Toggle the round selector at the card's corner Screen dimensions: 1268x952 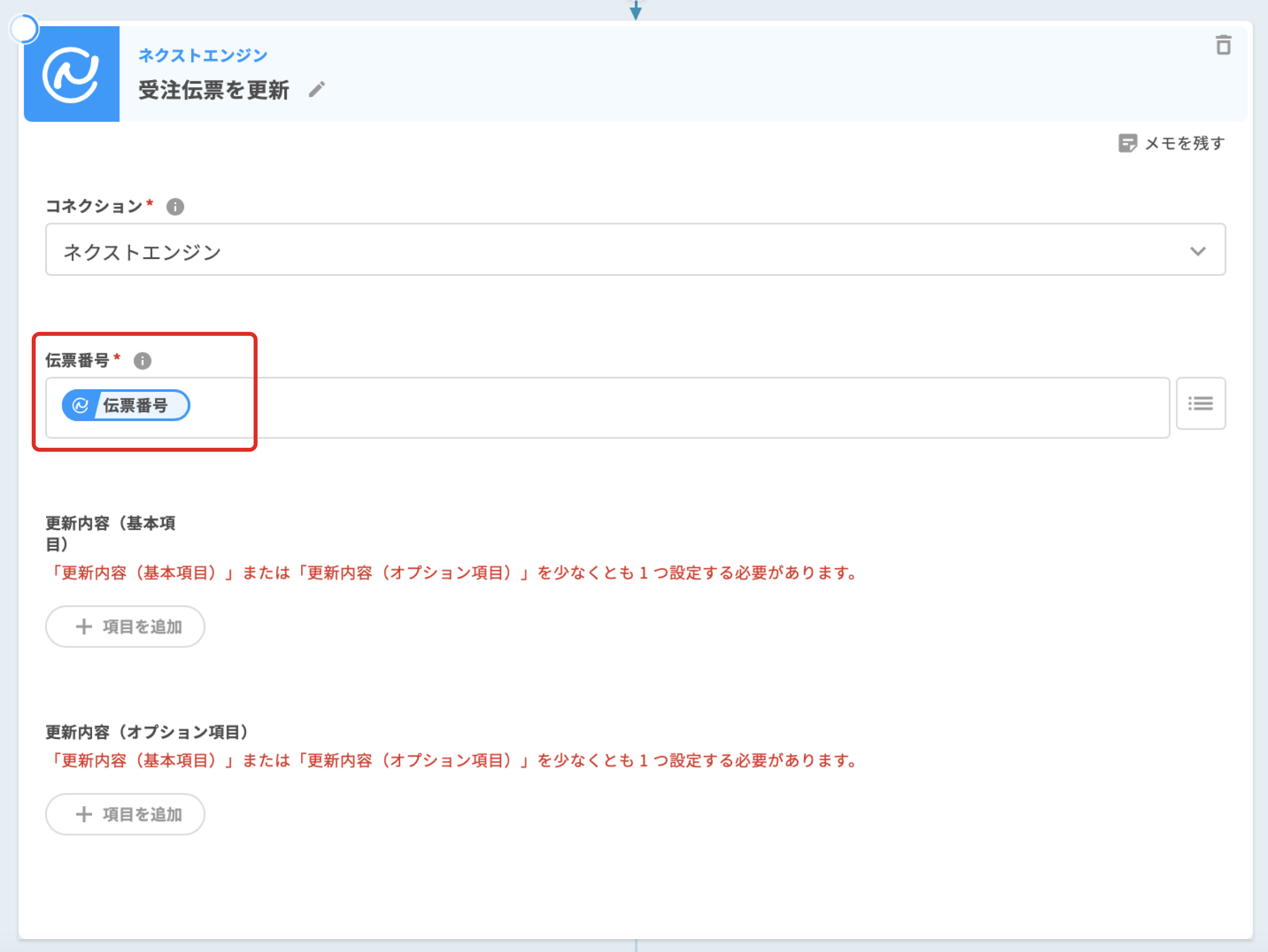point(24,29)
